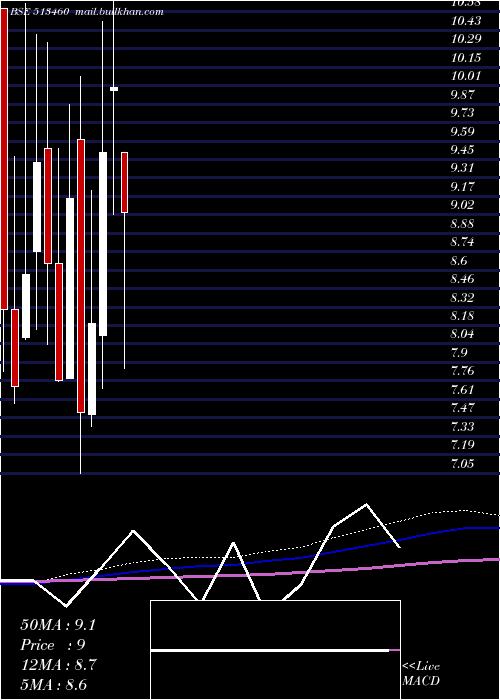
Task: Click the 7.47 price axis label
Action: (x=462, y=408)
